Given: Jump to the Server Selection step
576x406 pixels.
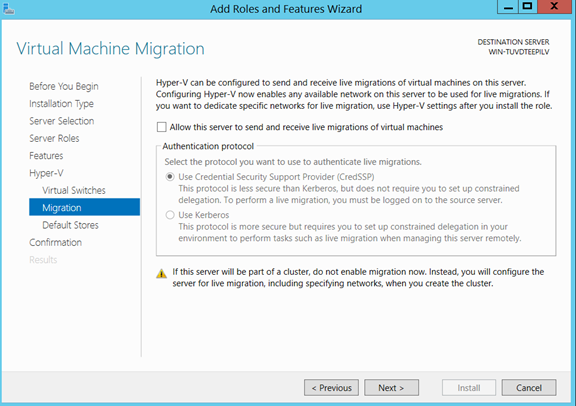Looking at the screenshot, I should tap(62, 121).
